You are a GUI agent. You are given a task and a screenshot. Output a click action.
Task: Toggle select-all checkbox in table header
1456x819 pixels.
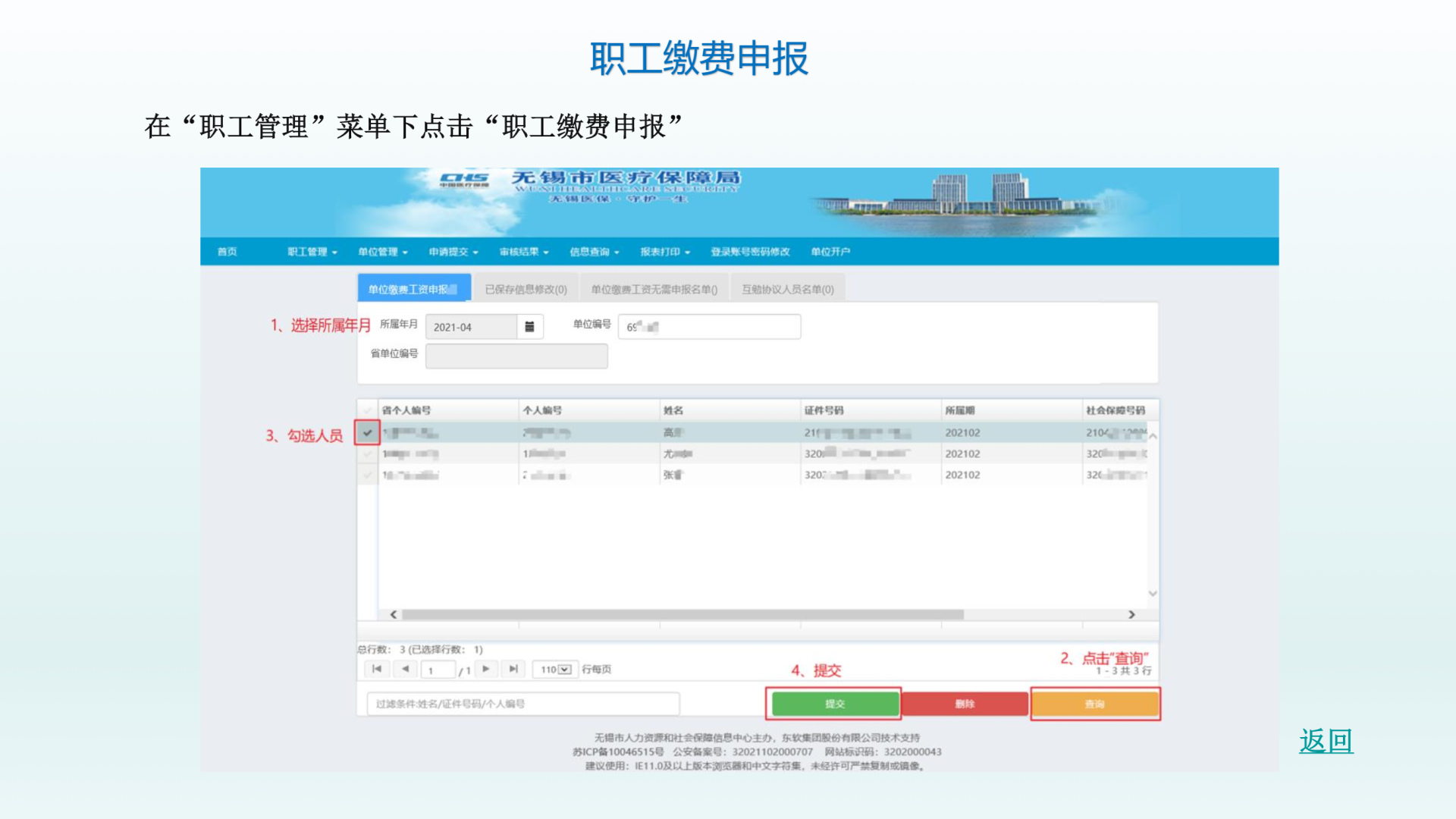click(368, 410)
